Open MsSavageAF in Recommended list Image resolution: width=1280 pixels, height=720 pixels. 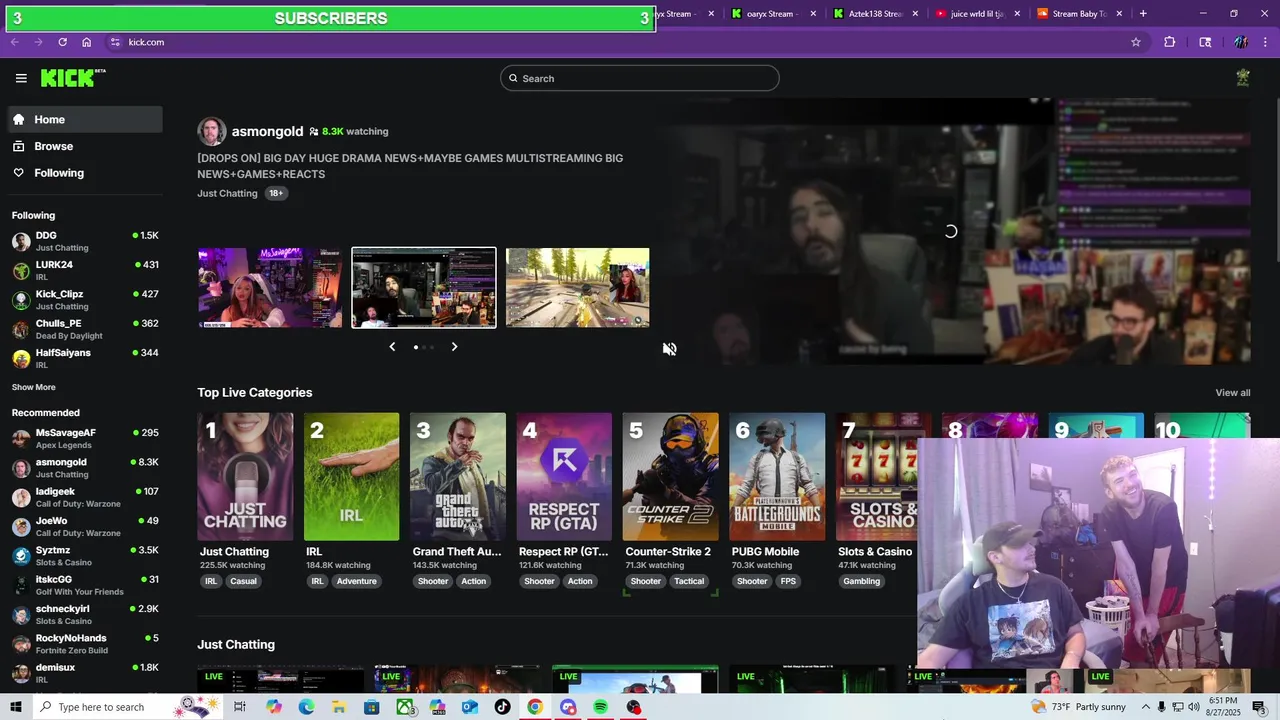pyautogui.click(x=85, y=438)
